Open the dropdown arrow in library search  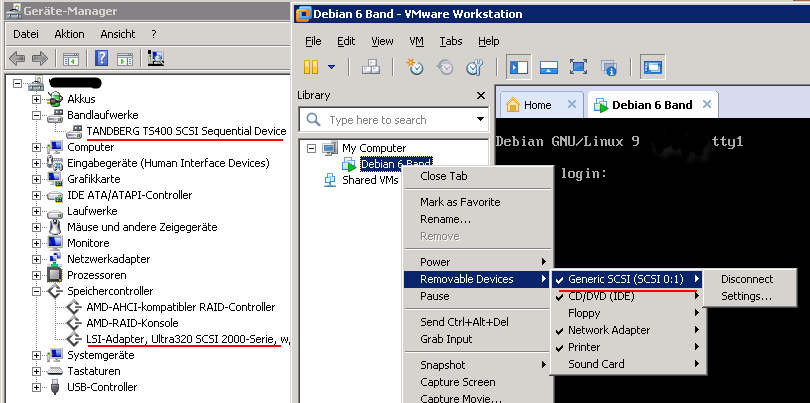point(479,120)
